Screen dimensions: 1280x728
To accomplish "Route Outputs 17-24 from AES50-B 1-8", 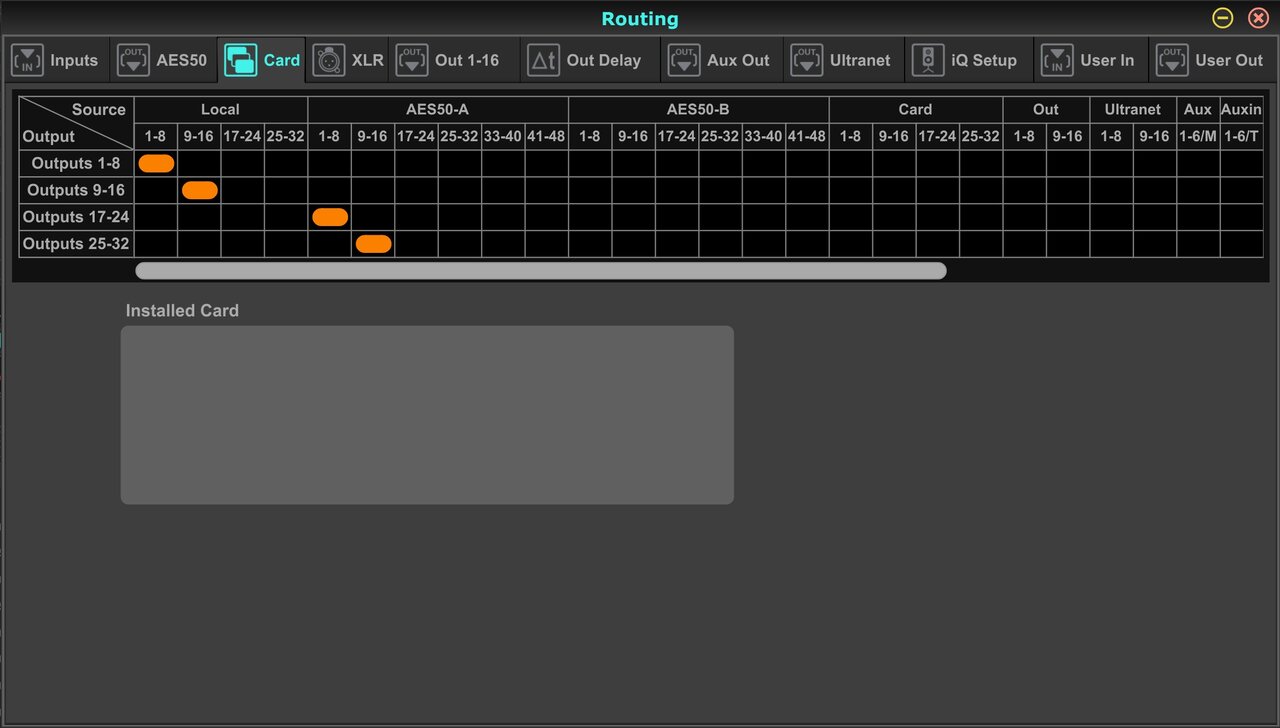I will point(590,217).
